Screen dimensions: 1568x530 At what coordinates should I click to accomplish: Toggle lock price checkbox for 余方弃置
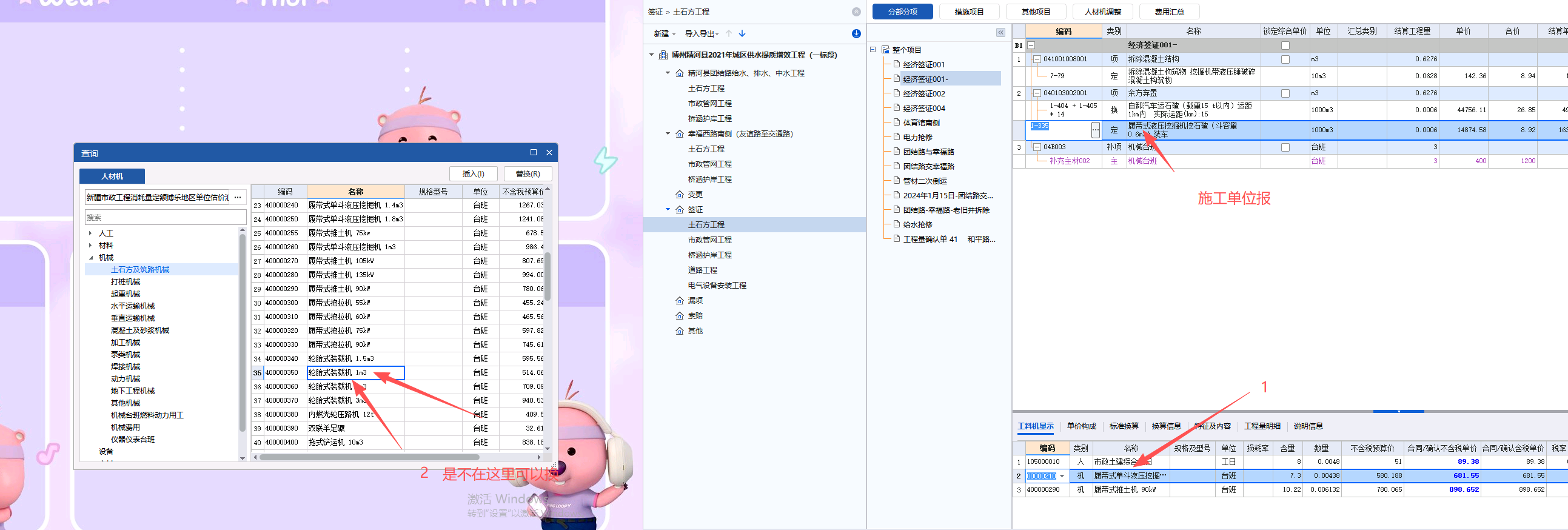click(1285, 93)
